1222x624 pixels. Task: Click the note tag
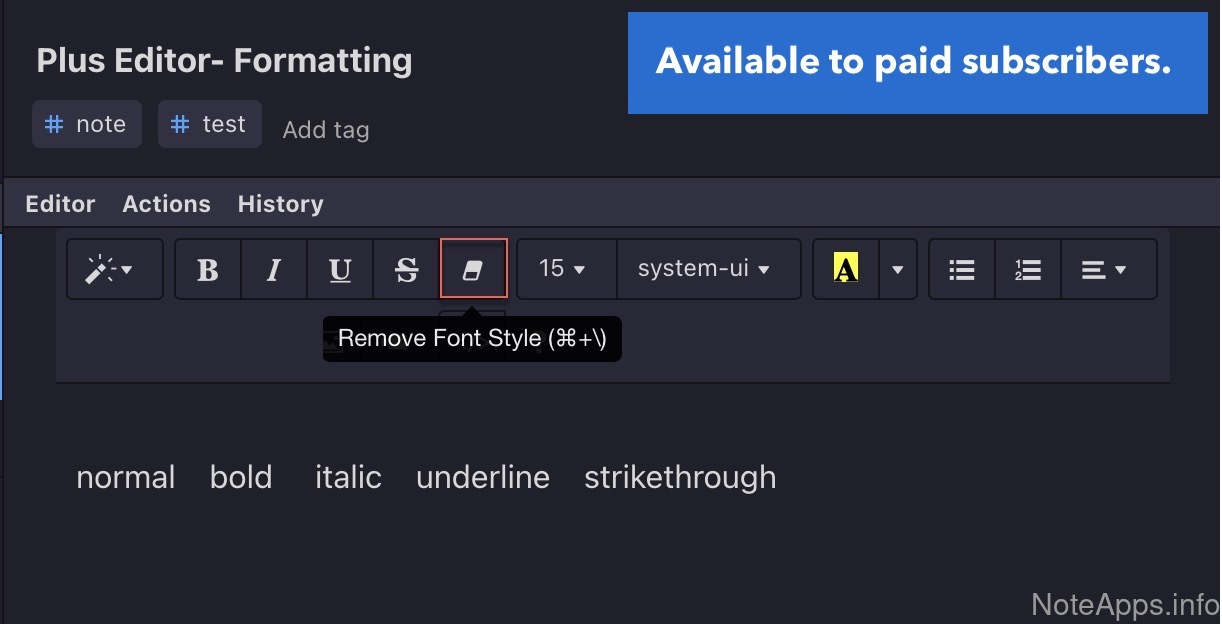click(x=87, y=124)
